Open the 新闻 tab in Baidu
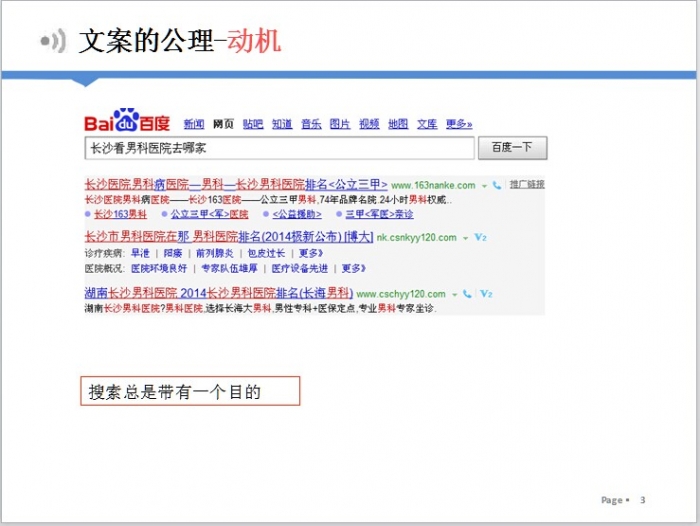This screenshot has height=526, width=700. 194,124
